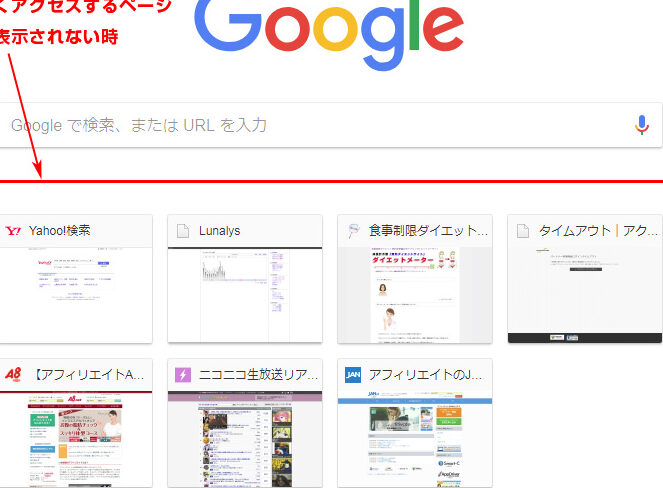This screenshot has height=488, width=663.
Task: Click the A8 favicon on affiliate tile
Action: click(13, 375)
